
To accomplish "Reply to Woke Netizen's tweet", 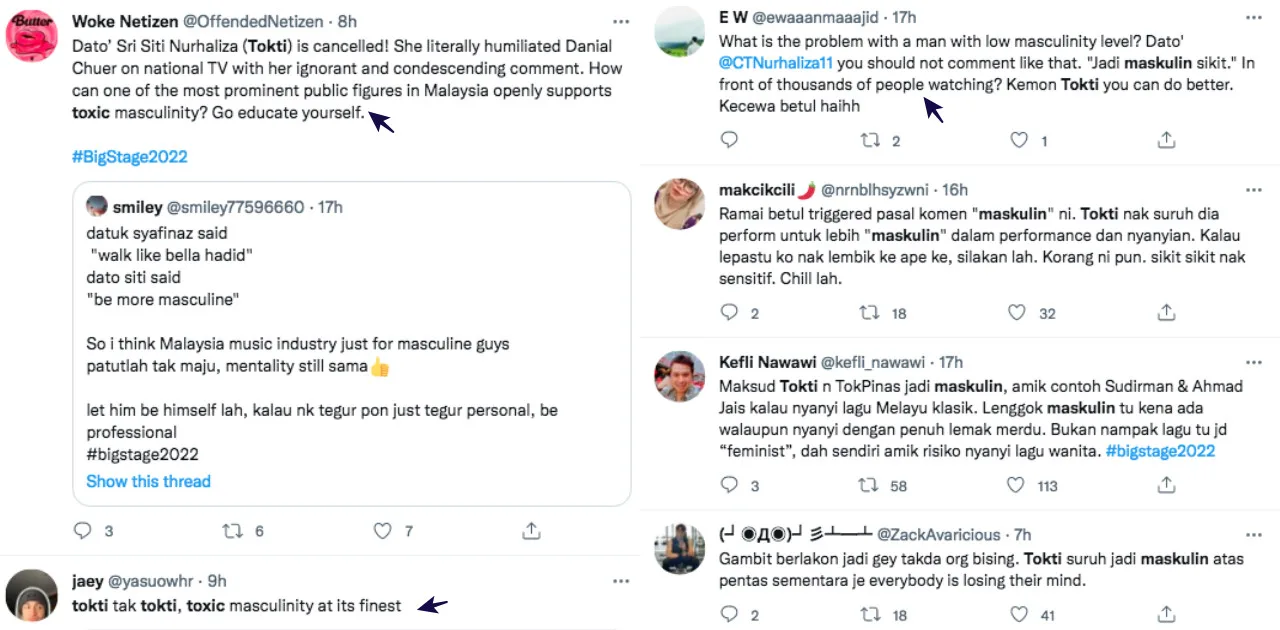I will tap(84, 531).
